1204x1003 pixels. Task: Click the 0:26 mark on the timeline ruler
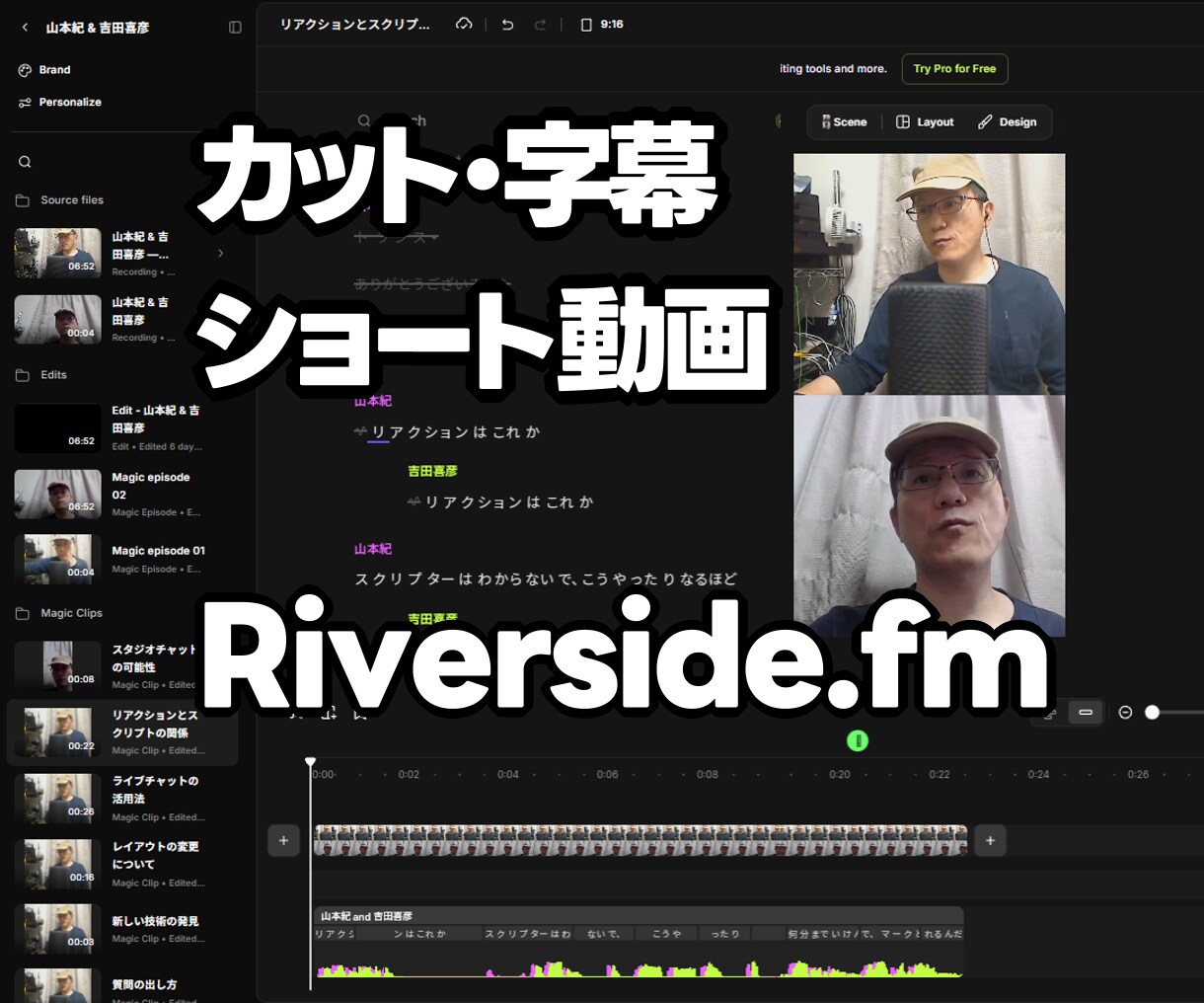pyautogui.click(x=1138, y=775)
